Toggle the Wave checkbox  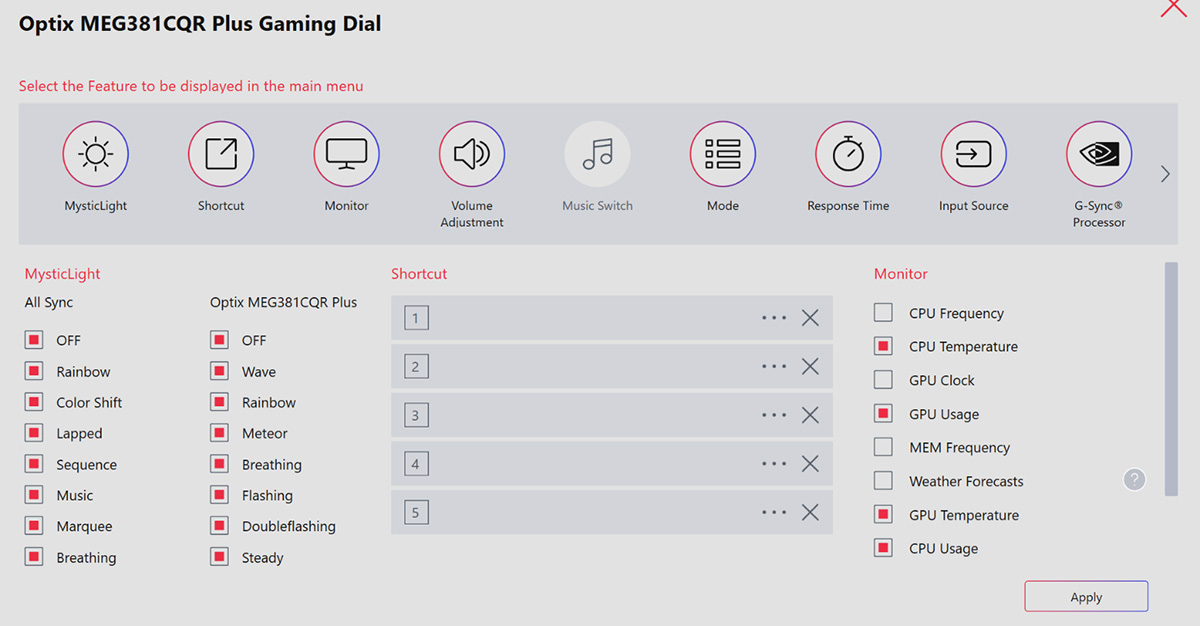coord(219,371)
